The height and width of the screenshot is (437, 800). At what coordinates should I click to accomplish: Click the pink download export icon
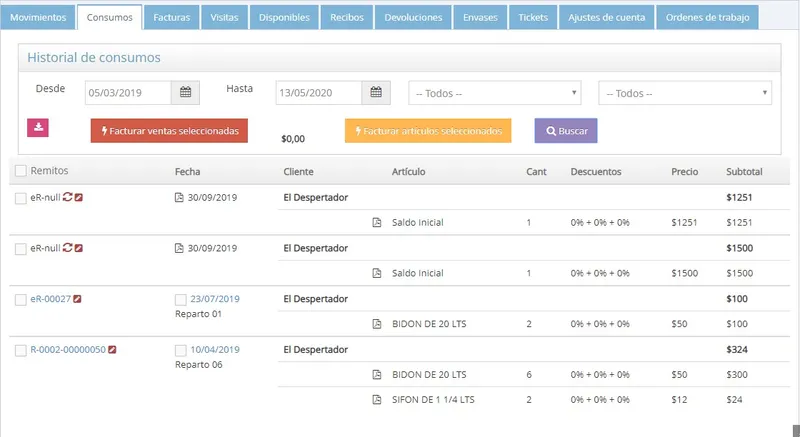38,127
